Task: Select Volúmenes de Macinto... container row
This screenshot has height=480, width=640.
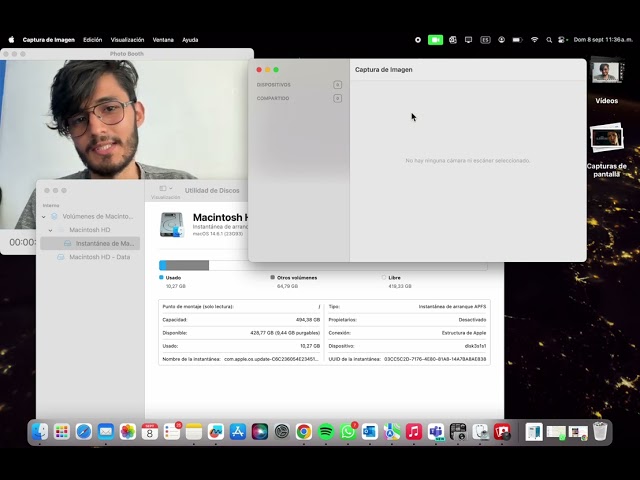Action: point(90,216)
